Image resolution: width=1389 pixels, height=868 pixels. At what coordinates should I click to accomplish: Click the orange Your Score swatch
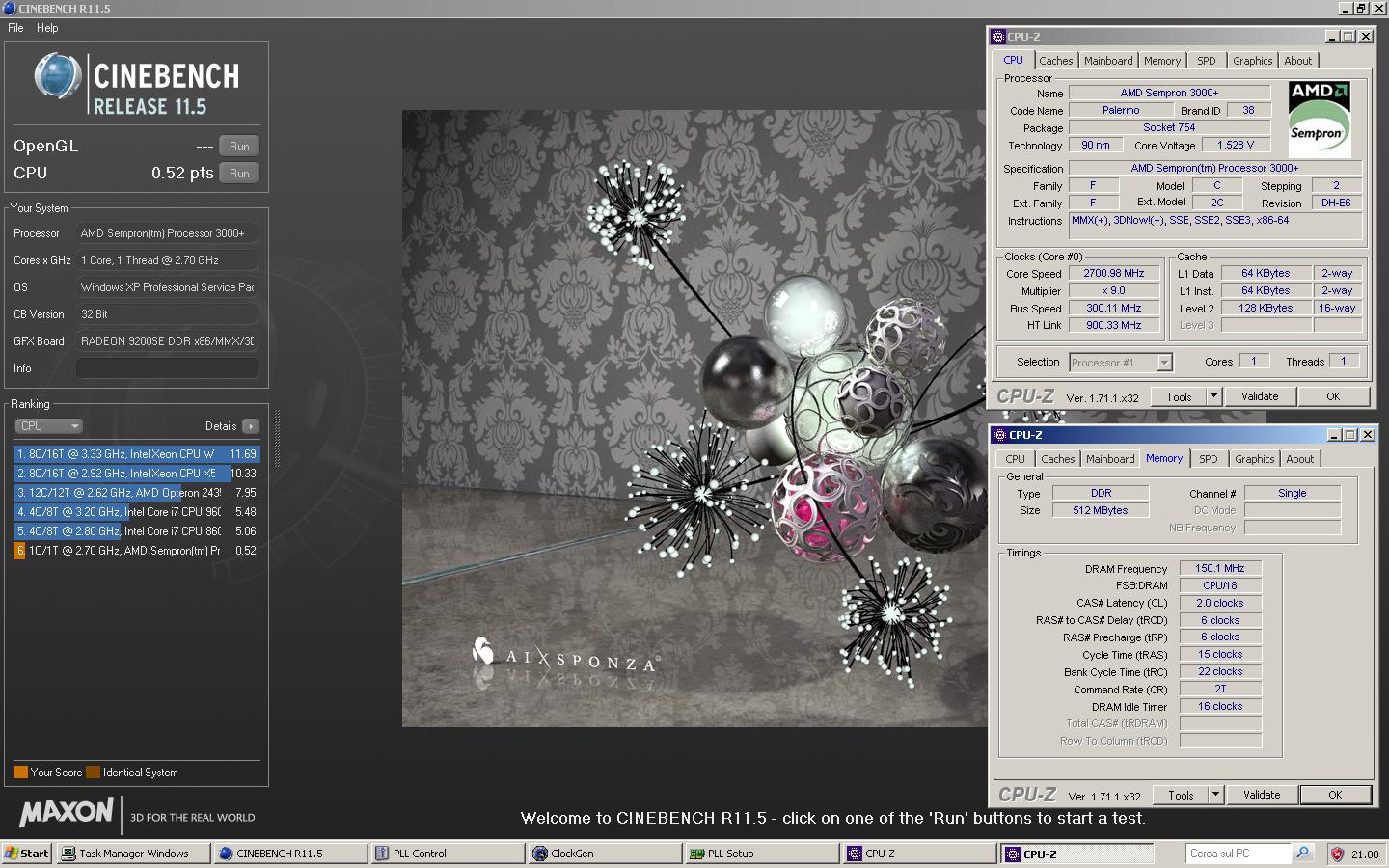click(20, 773)
